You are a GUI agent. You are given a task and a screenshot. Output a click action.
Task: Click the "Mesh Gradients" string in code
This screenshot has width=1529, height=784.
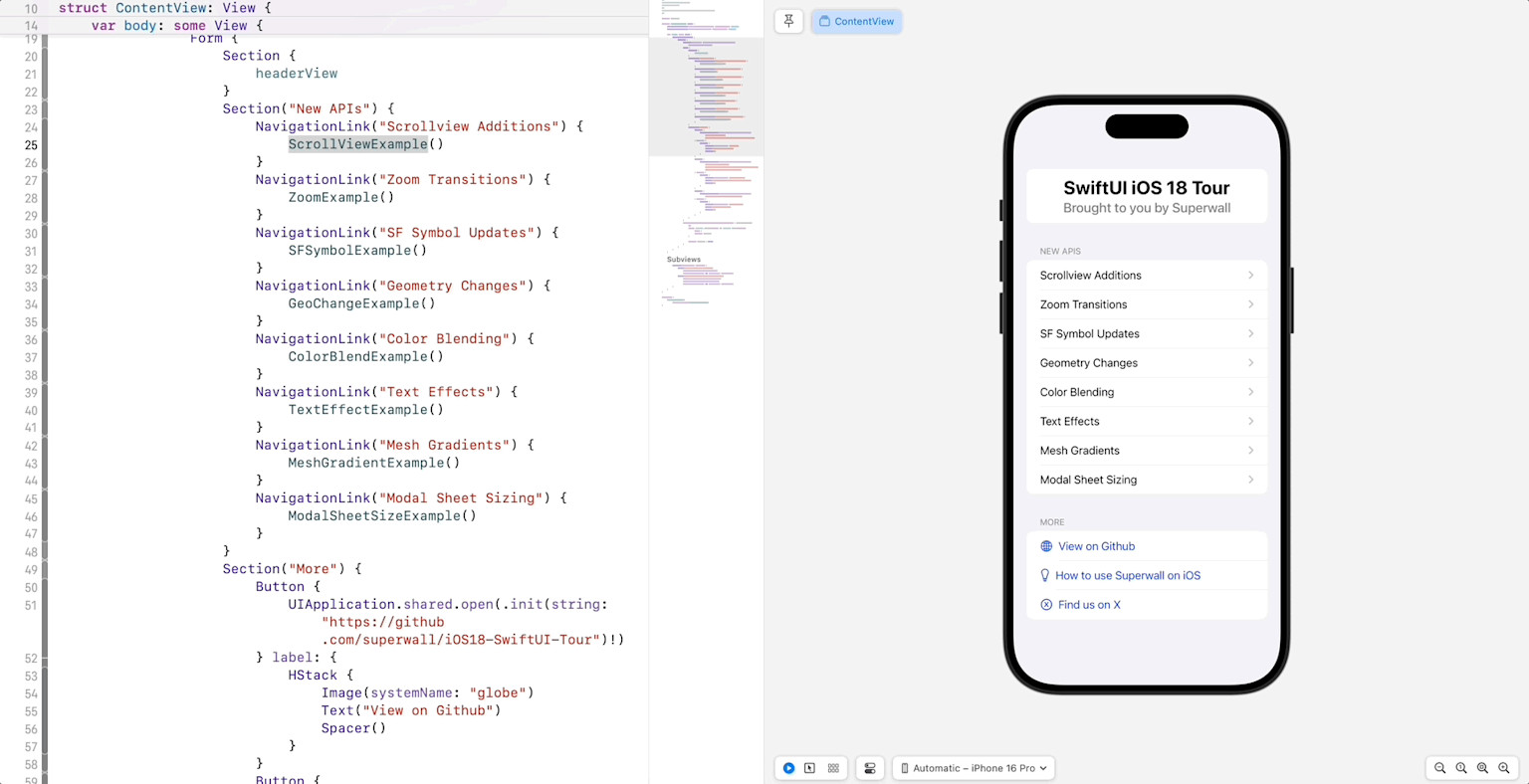pyautogui.click(x=444, y=445)
